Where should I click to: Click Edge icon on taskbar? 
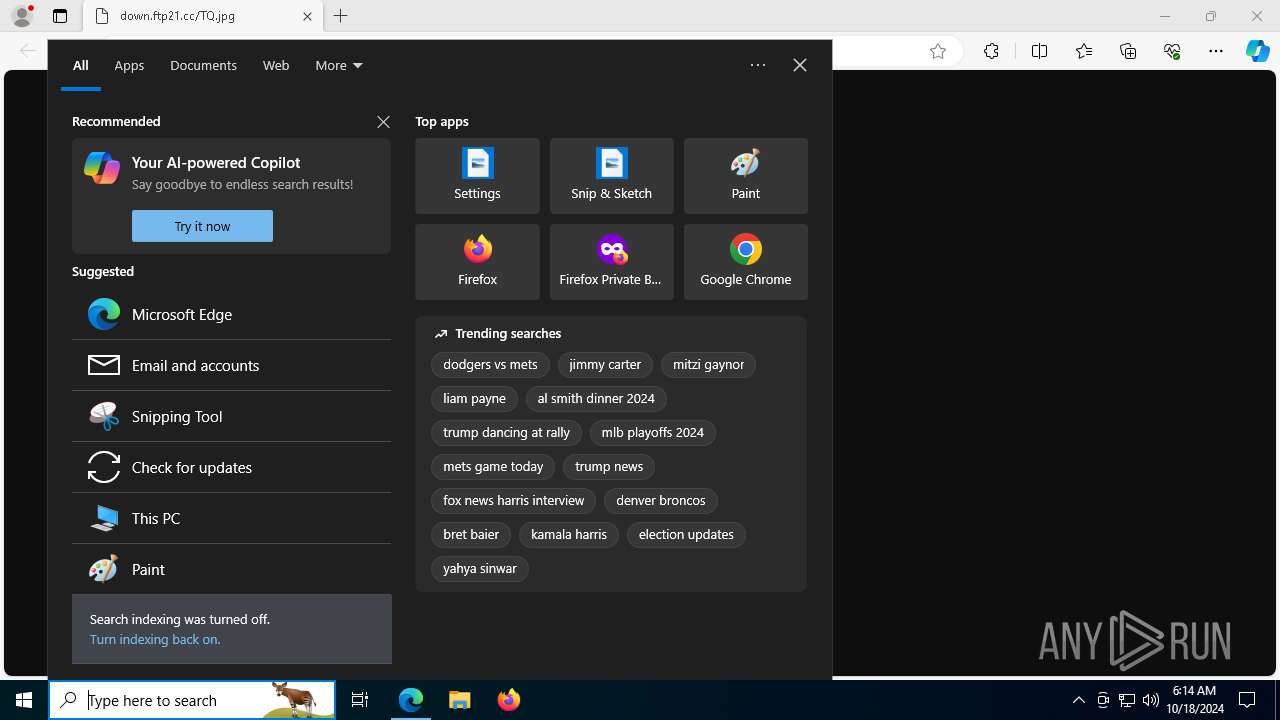click(411, 700)
